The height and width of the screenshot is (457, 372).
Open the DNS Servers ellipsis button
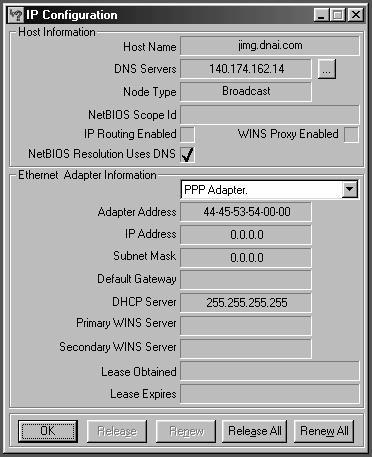pyautogui.click(x=326, y=69)
